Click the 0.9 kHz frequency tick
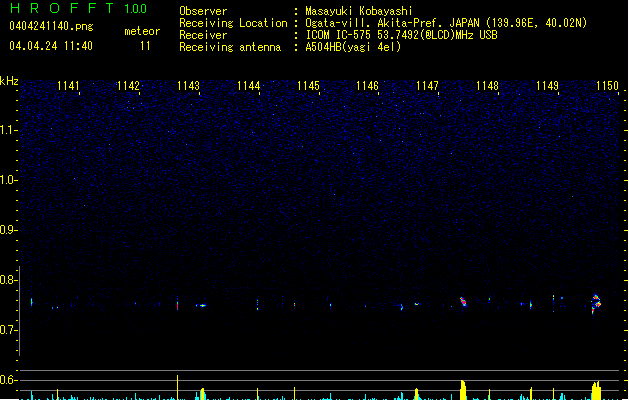629x400 pixels. point(8,230)
